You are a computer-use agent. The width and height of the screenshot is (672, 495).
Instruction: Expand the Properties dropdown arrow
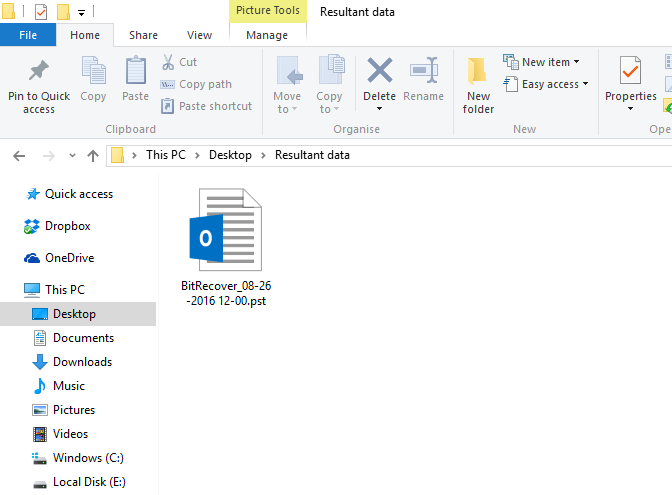630,109
